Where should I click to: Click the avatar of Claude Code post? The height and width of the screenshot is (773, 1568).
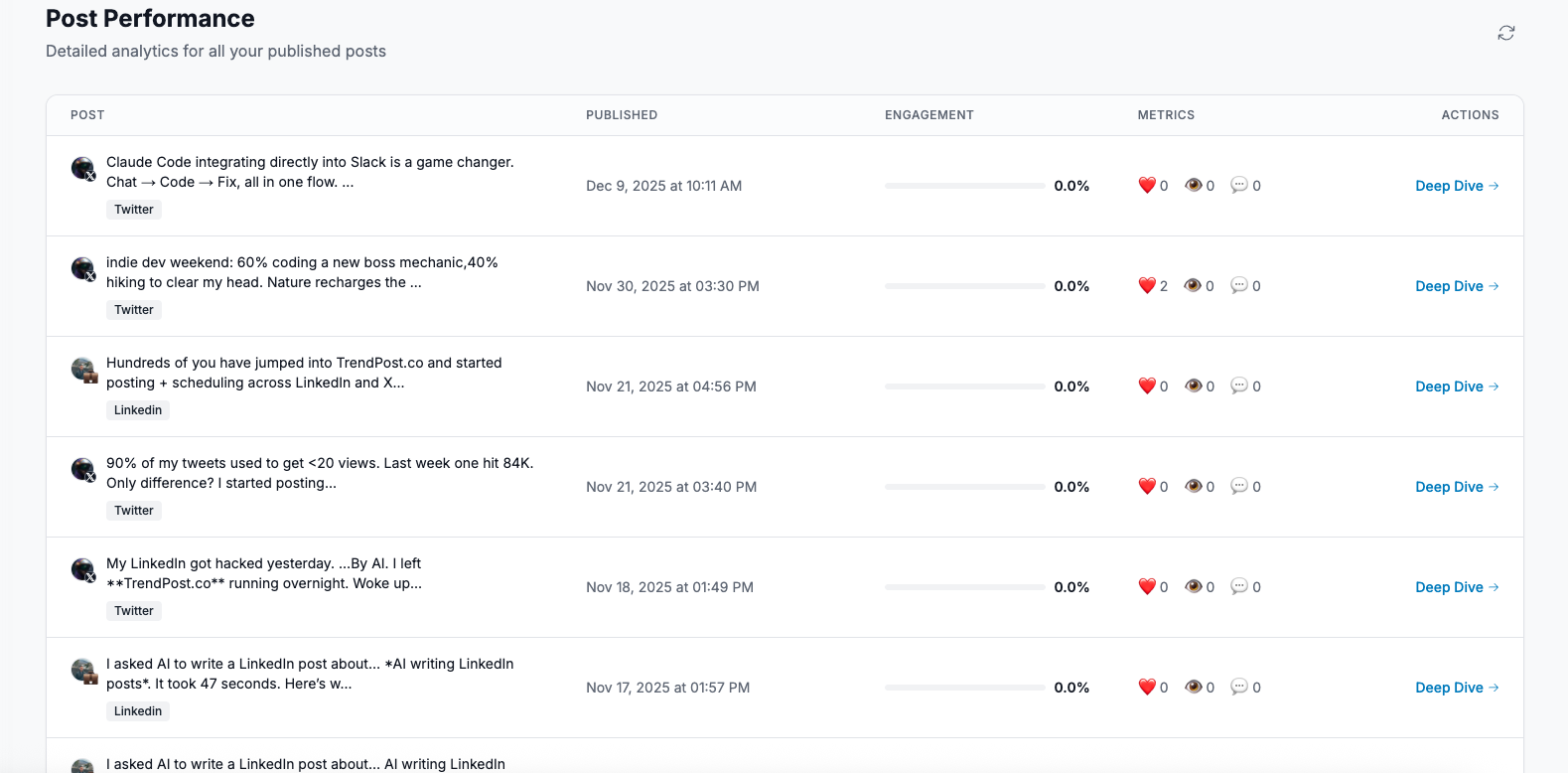click(83, 168)
